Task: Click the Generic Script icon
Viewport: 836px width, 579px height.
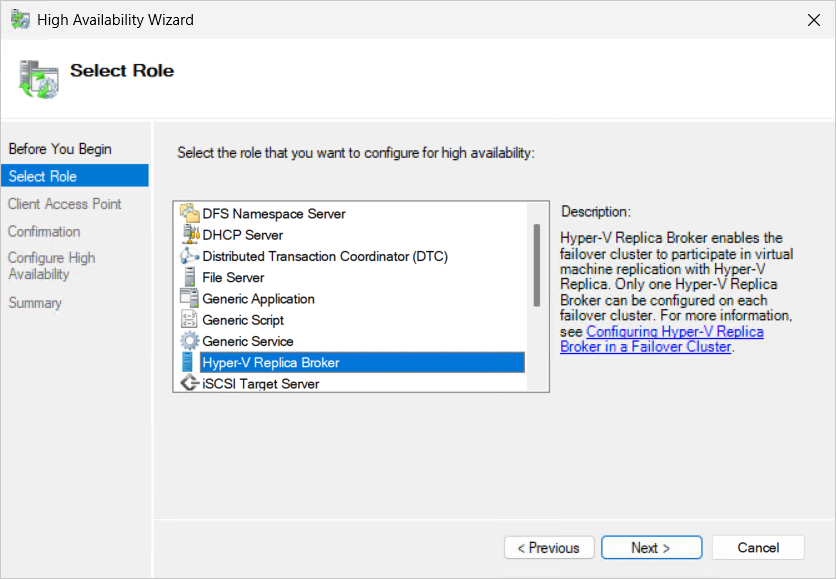Action: point(188,320)
